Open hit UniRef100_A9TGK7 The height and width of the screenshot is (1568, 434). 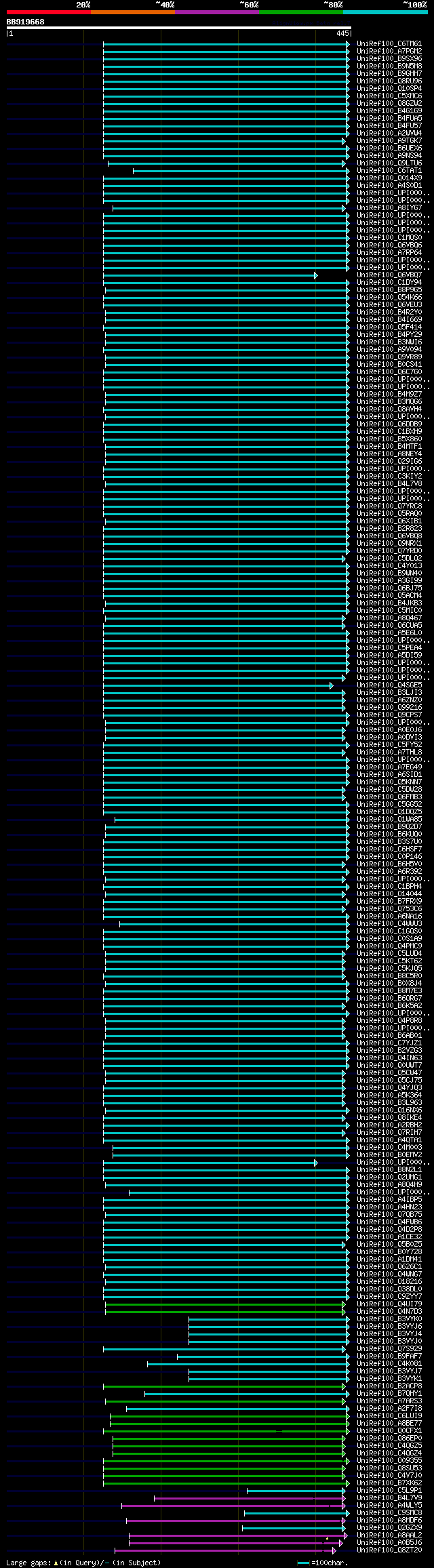pos(389,141)
